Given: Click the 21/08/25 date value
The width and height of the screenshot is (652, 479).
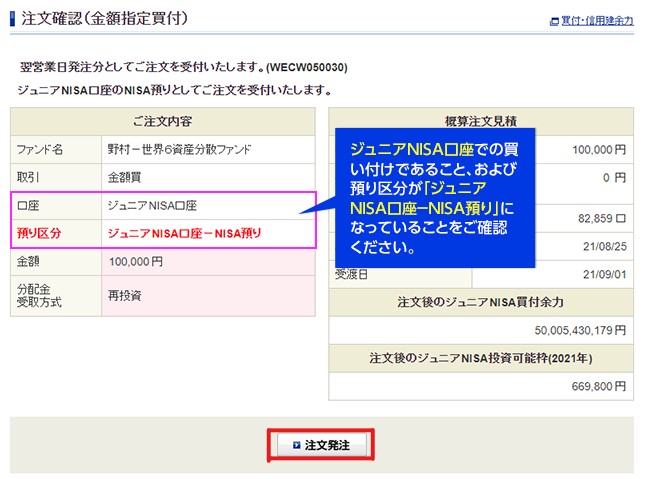Looking at the screenshot, I should point(605,247).
